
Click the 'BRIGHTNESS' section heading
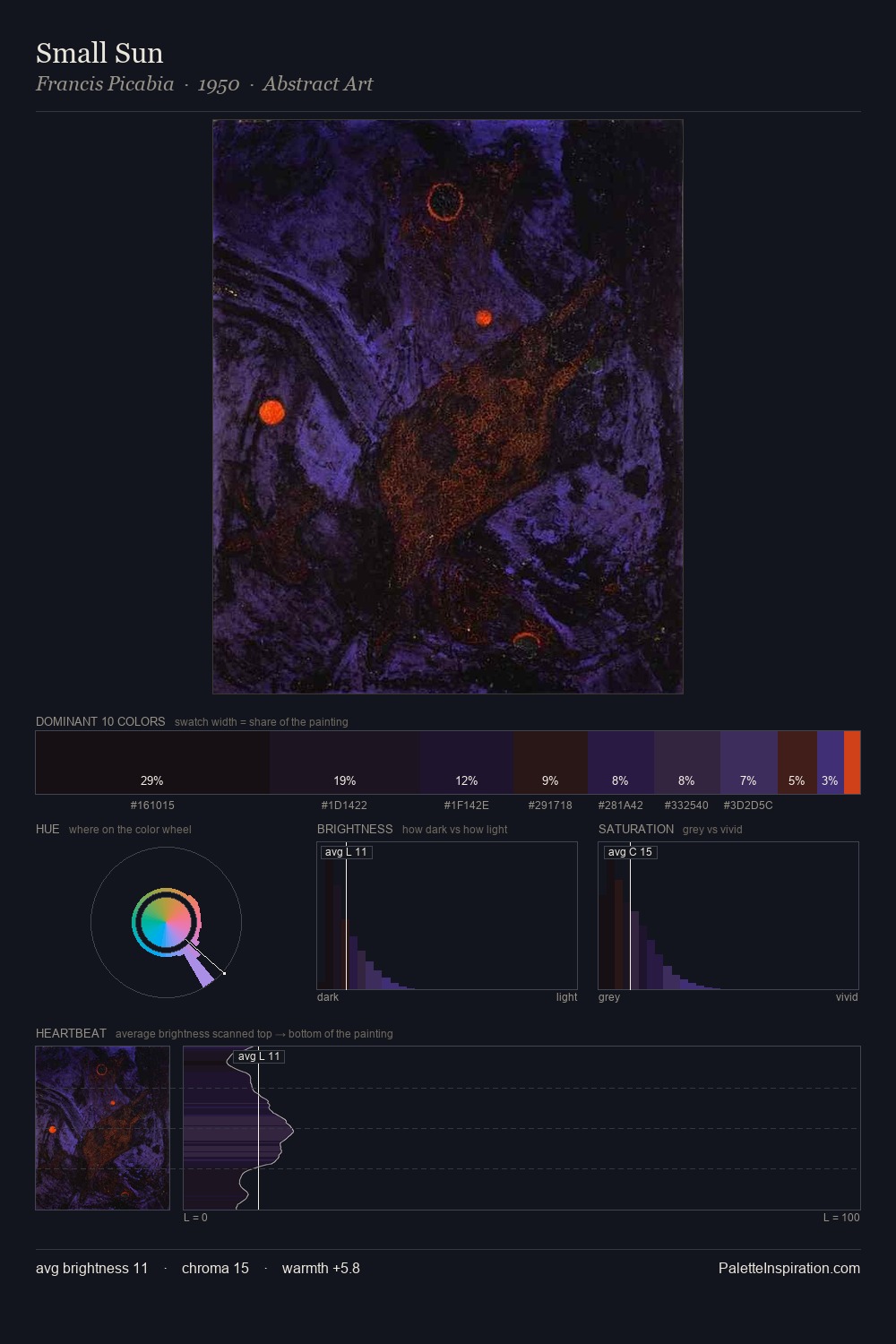(x=355, y=829)
